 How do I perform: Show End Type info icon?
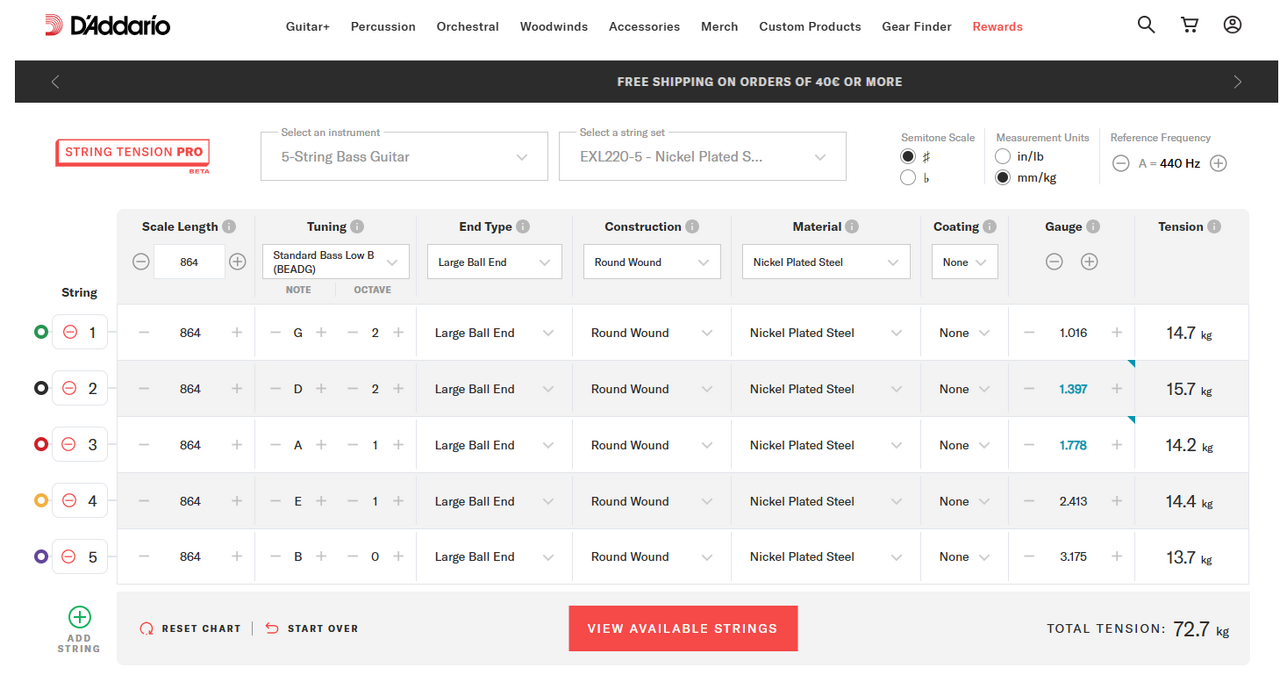click(523, 227)
